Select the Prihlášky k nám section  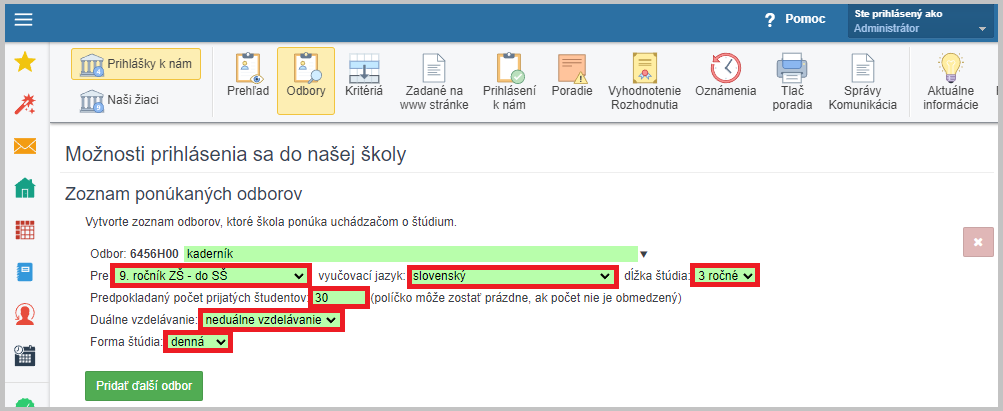point(136,64)
